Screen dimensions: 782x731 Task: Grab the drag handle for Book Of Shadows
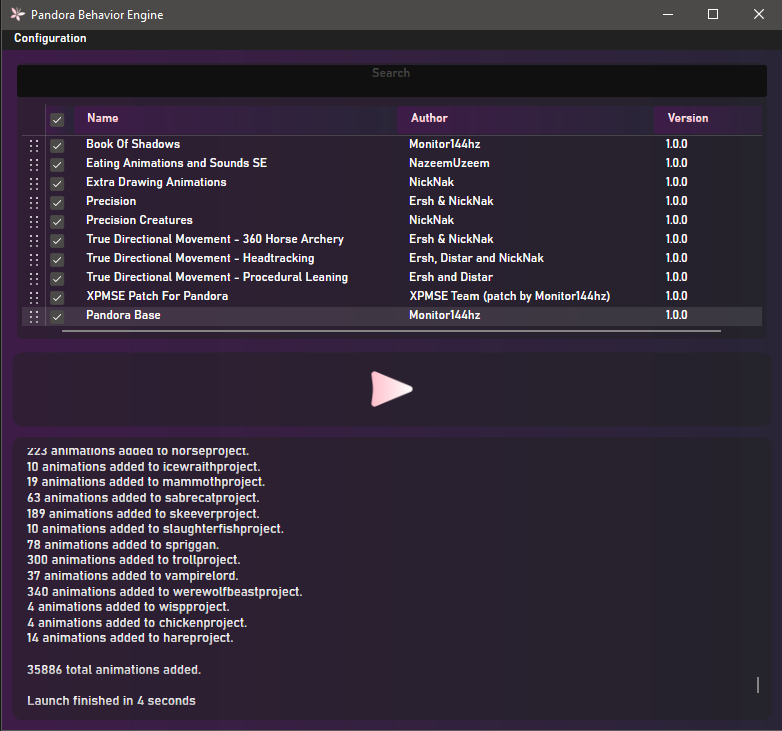pos(34,146)
